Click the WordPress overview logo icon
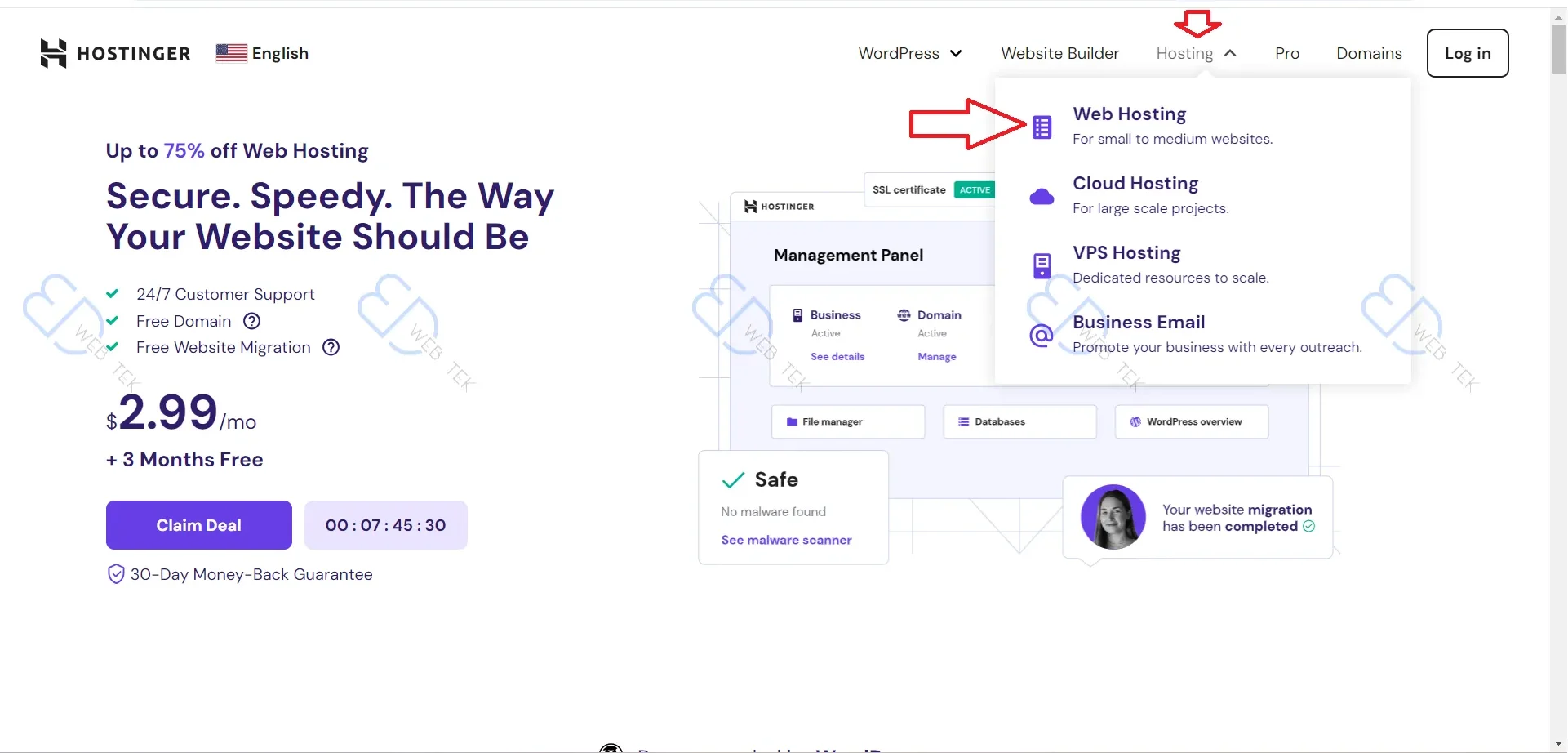The width and height of the screenshot is (1568, 753). click(1135, 422)
